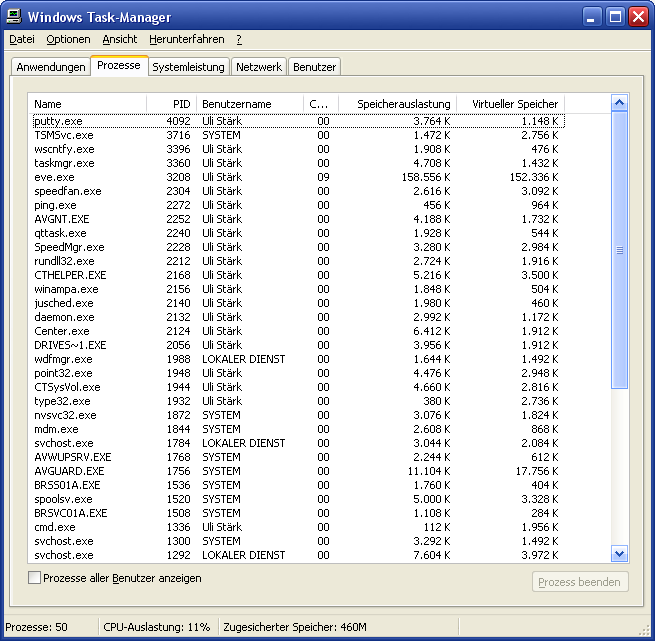The width and height of the screenshot is (655, 641).
Task: Click the scroll down arrow in process list
Action: (619, 554)
